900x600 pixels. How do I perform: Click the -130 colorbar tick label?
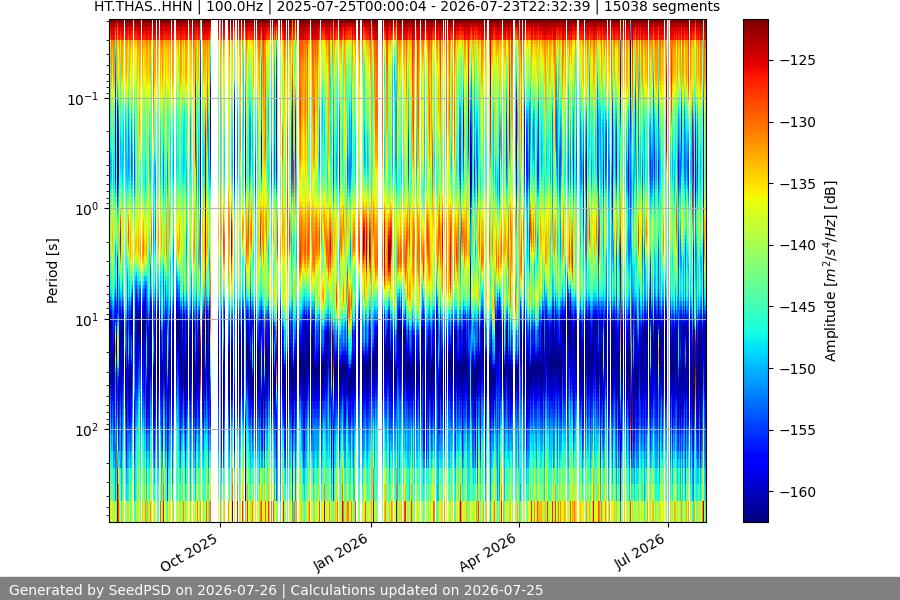(x=798, y=122)
